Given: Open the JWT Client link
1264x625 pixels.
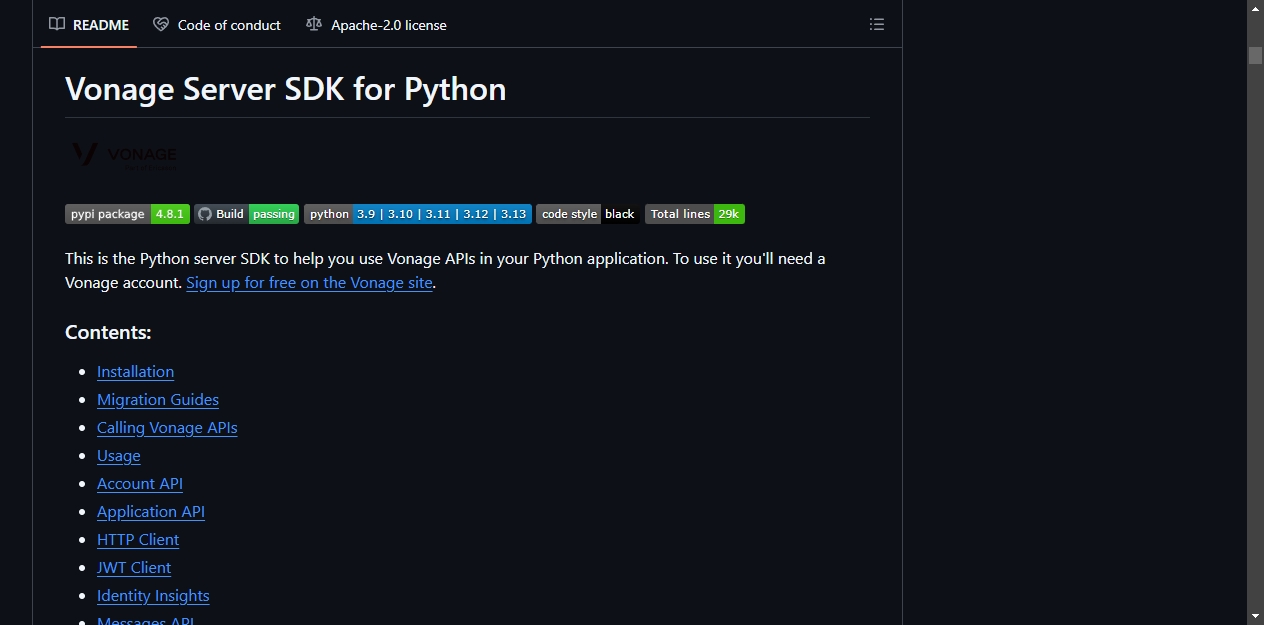Looking at the screenshot, I should coord(134,568).
